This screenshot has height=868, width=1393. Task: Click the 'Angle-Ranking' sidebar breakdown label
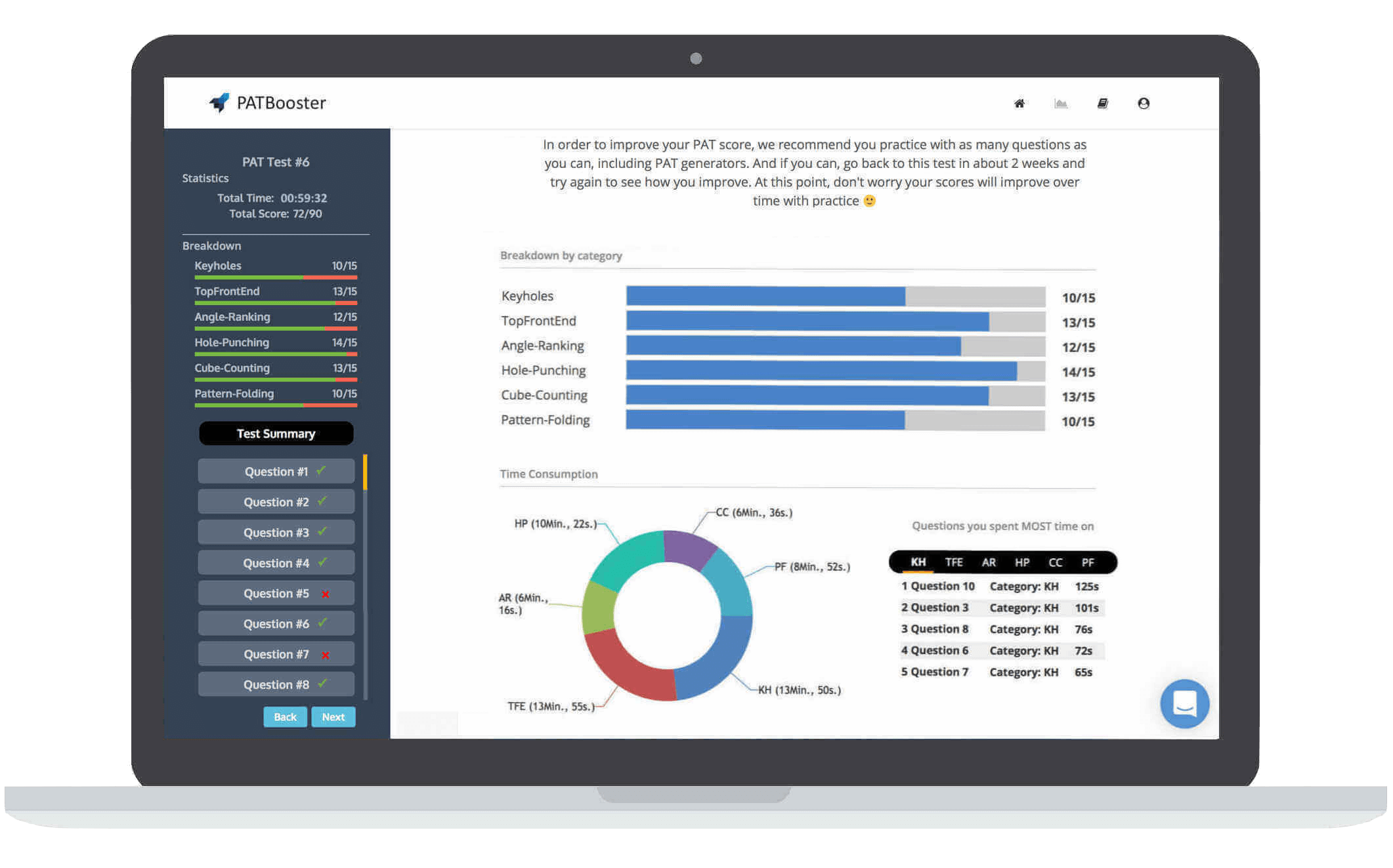[x=232, y=316]
